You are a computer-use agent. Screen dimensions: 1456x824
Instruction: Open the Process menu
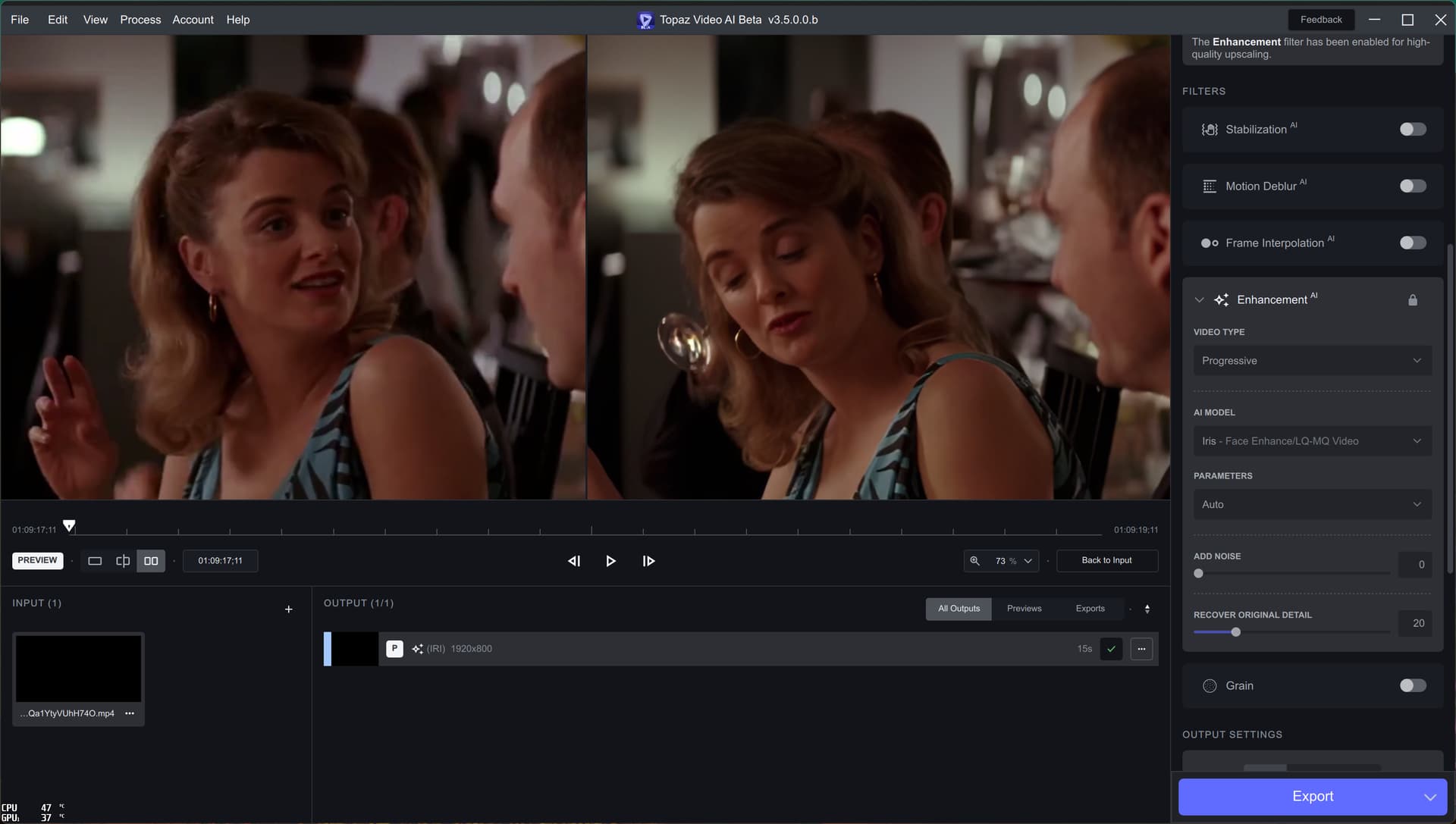(140, 20)
